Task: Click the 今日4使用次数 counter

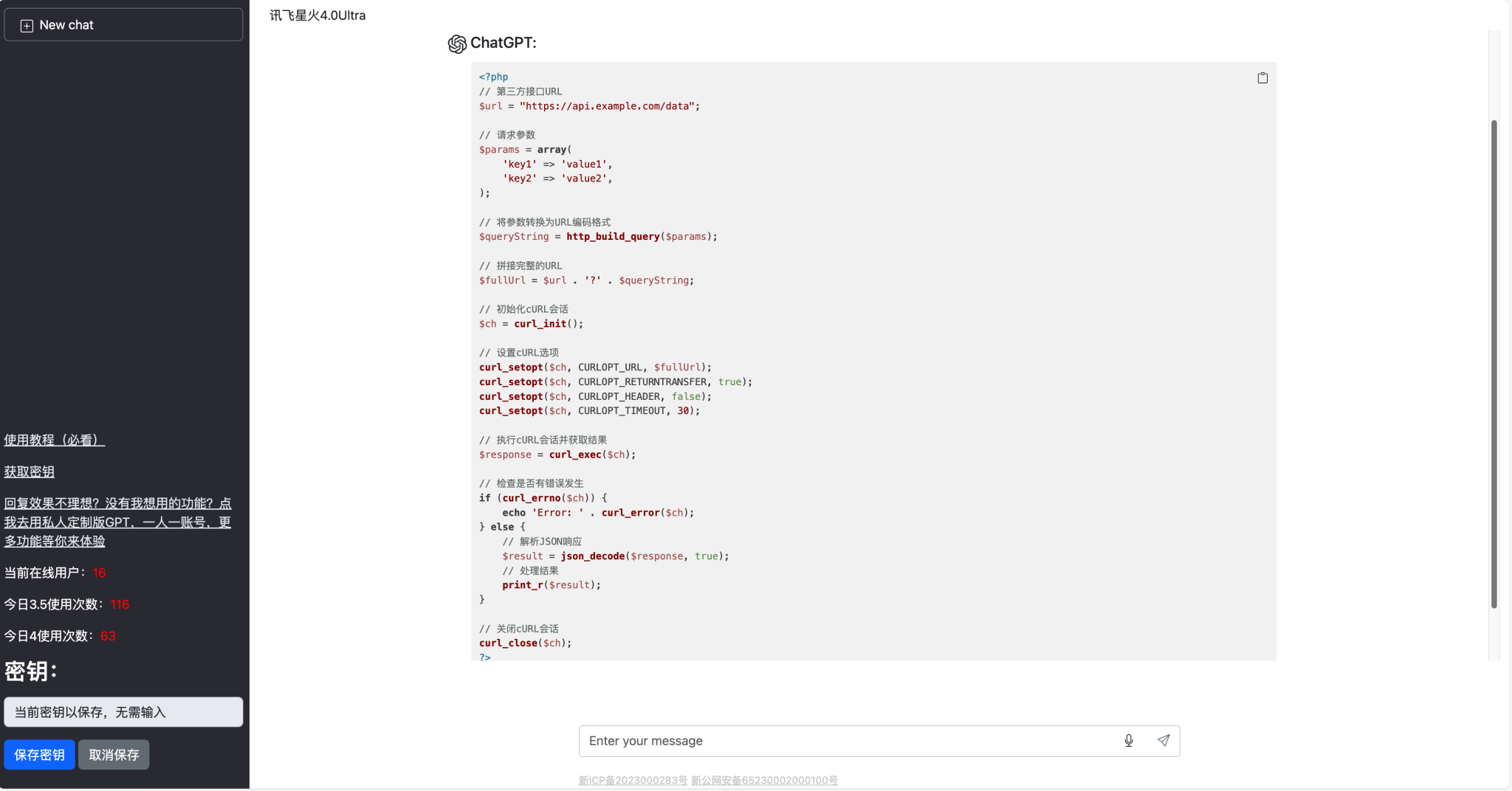Action: coord(108,636)
